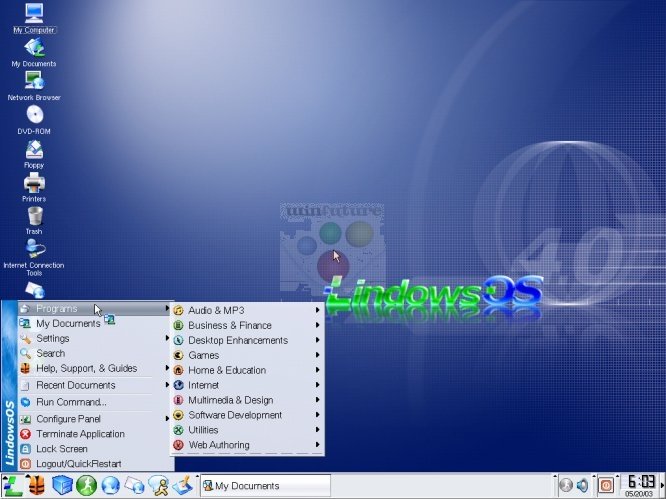This screenshot has height=499, width=666.
Task: Choose Run Command... in the launch menu
Action: coord(94,402)
